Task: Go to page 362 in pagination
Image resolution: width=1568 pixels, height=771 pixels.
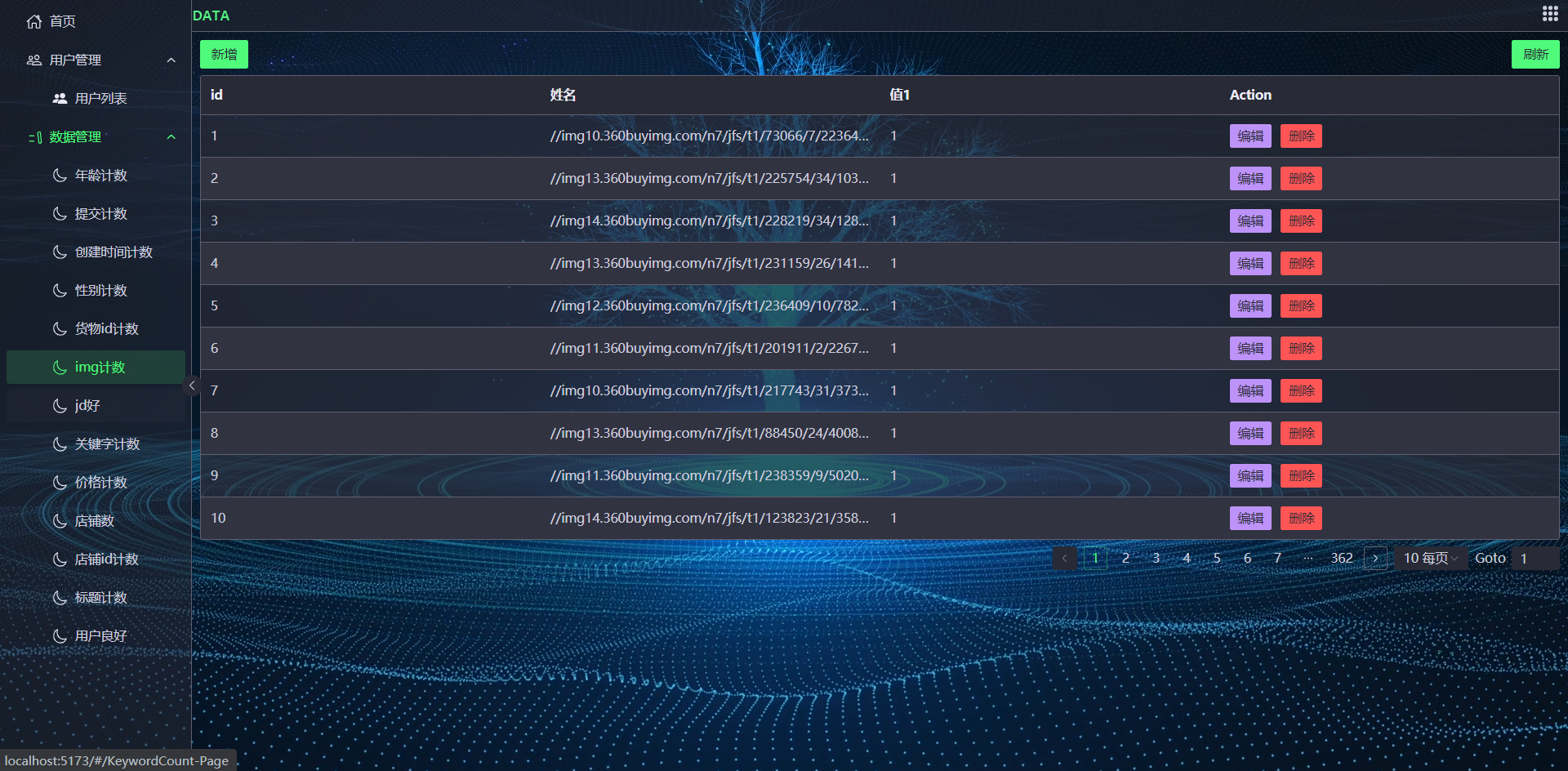Action: coord(1342,558)
